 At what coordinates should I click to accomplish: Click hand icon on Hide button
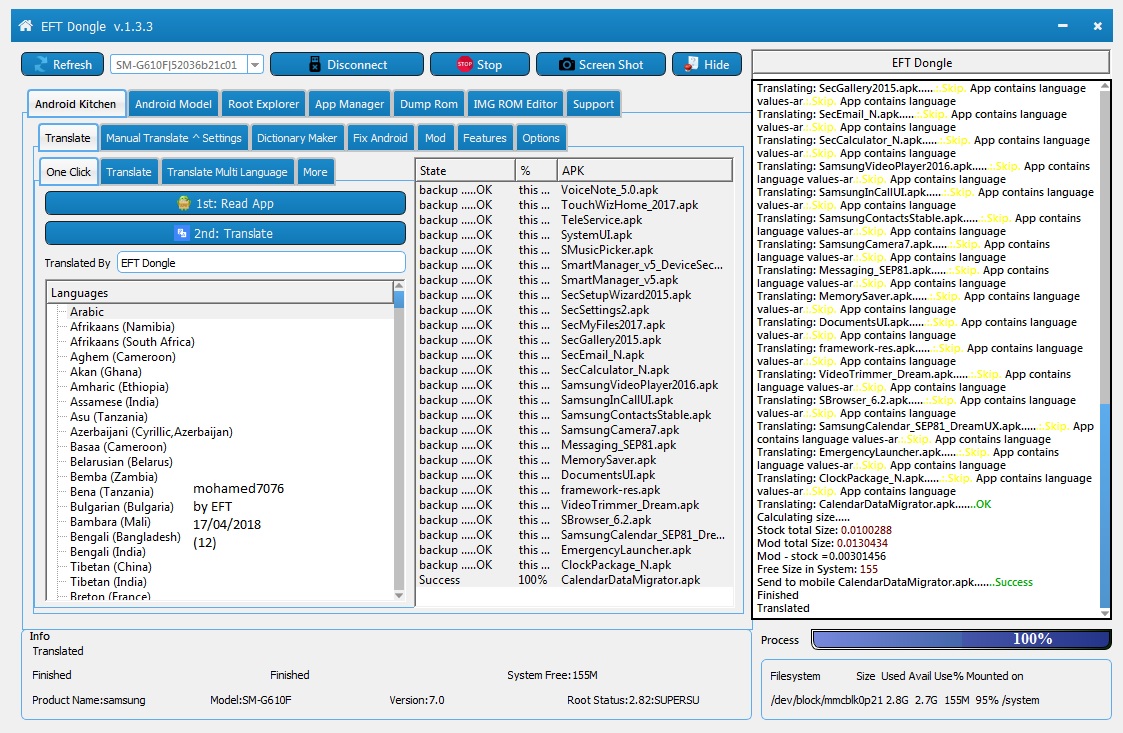[691, 64]
